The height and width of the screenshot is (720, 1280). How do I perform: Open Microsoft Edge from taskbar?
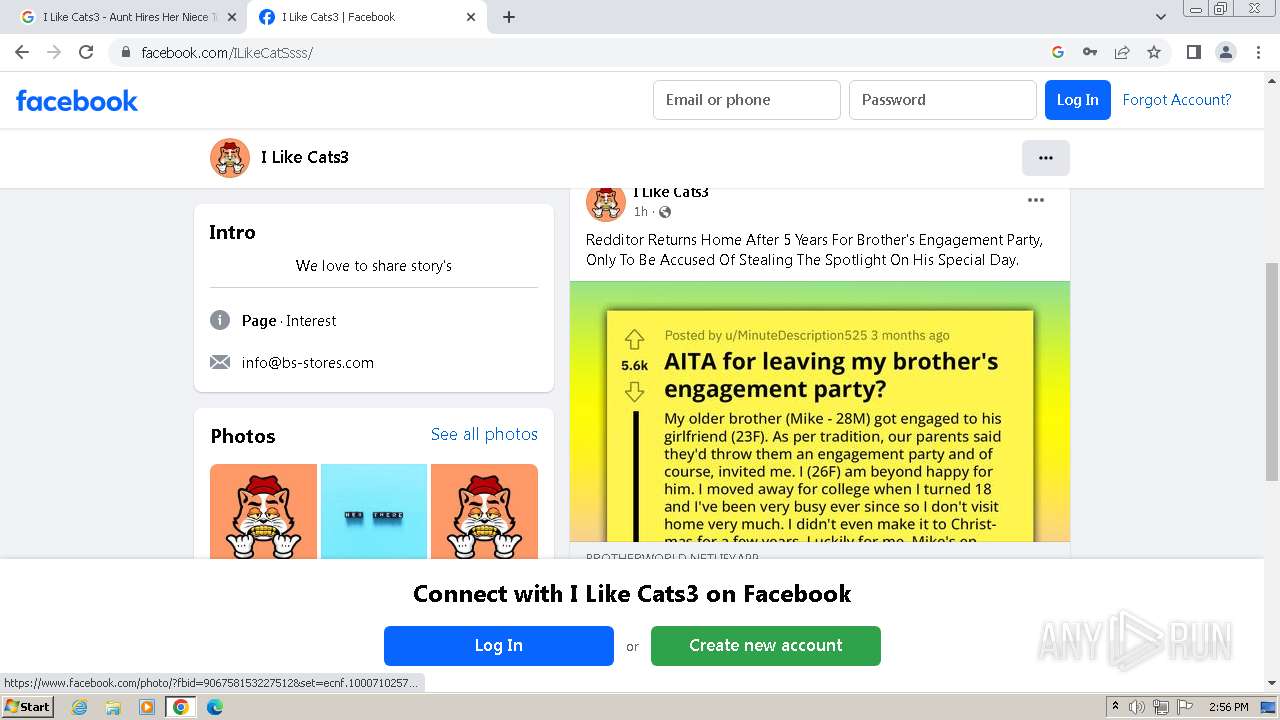215,707
